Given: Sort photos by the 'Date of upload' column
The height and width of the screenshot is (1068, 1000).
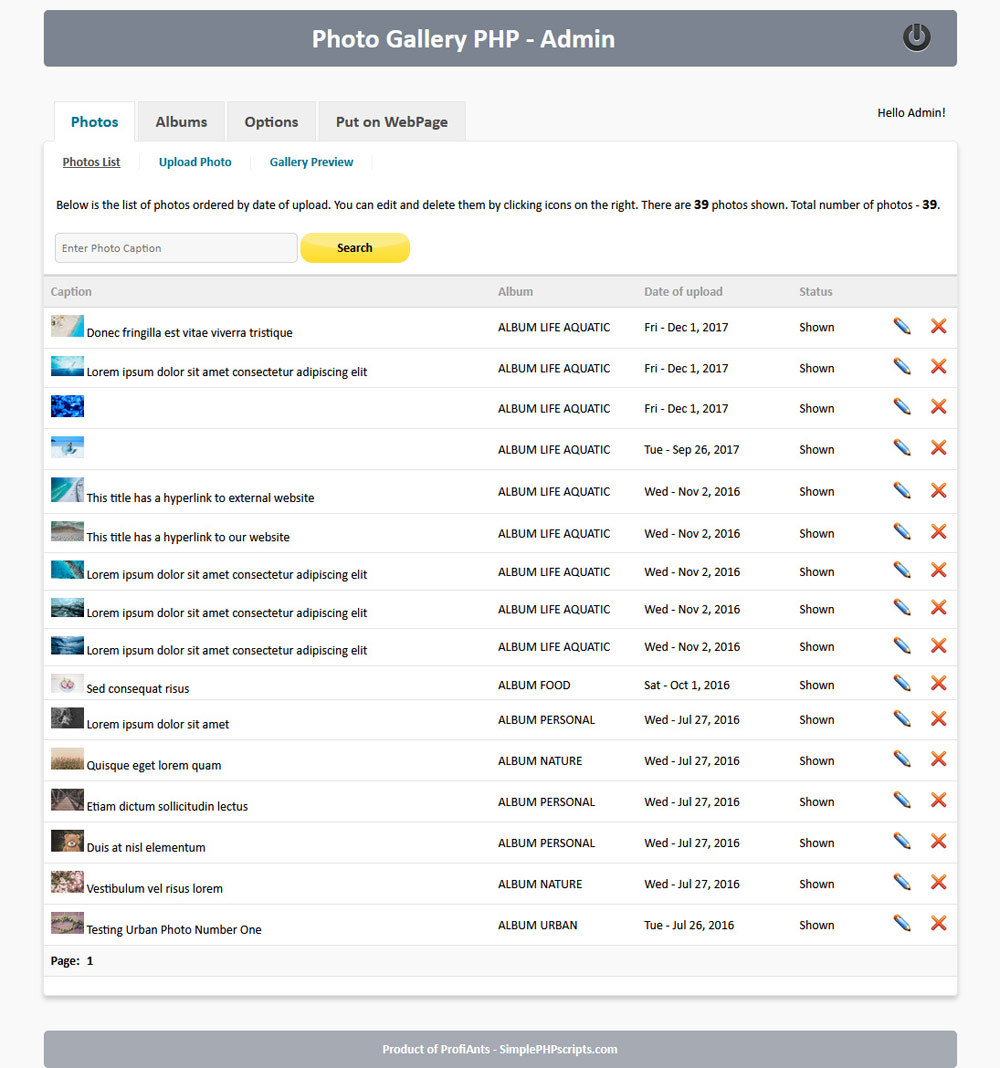Looking at the screenshot, I should [x=683, y=291].
